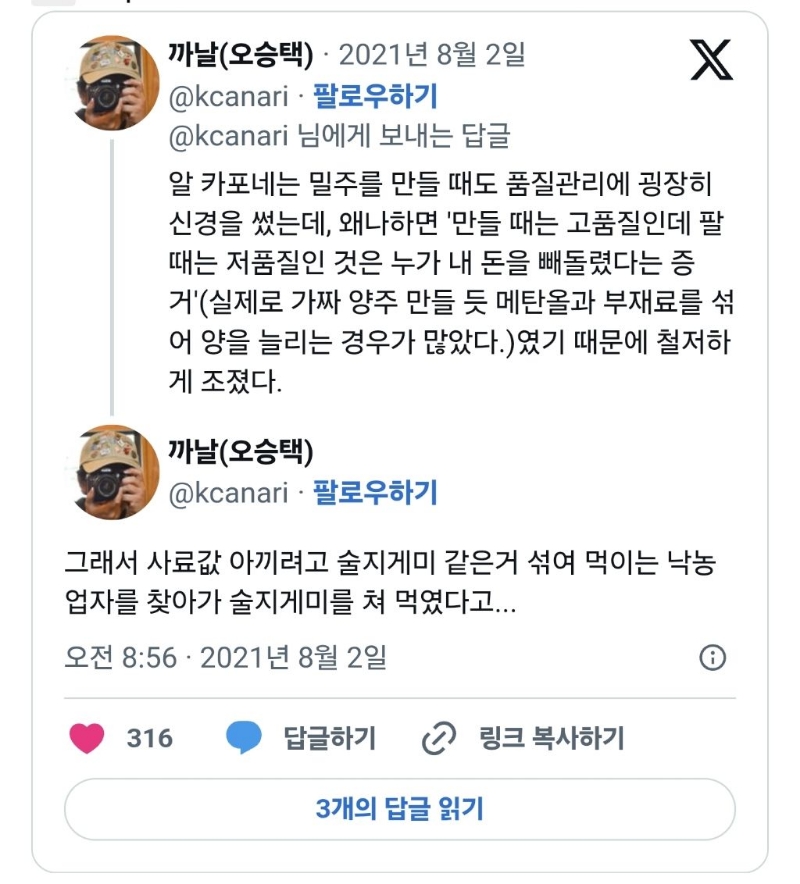Click the @kcanari handle in the lower tweet
This screenshot has width=800, height=884.
point(229,492)
